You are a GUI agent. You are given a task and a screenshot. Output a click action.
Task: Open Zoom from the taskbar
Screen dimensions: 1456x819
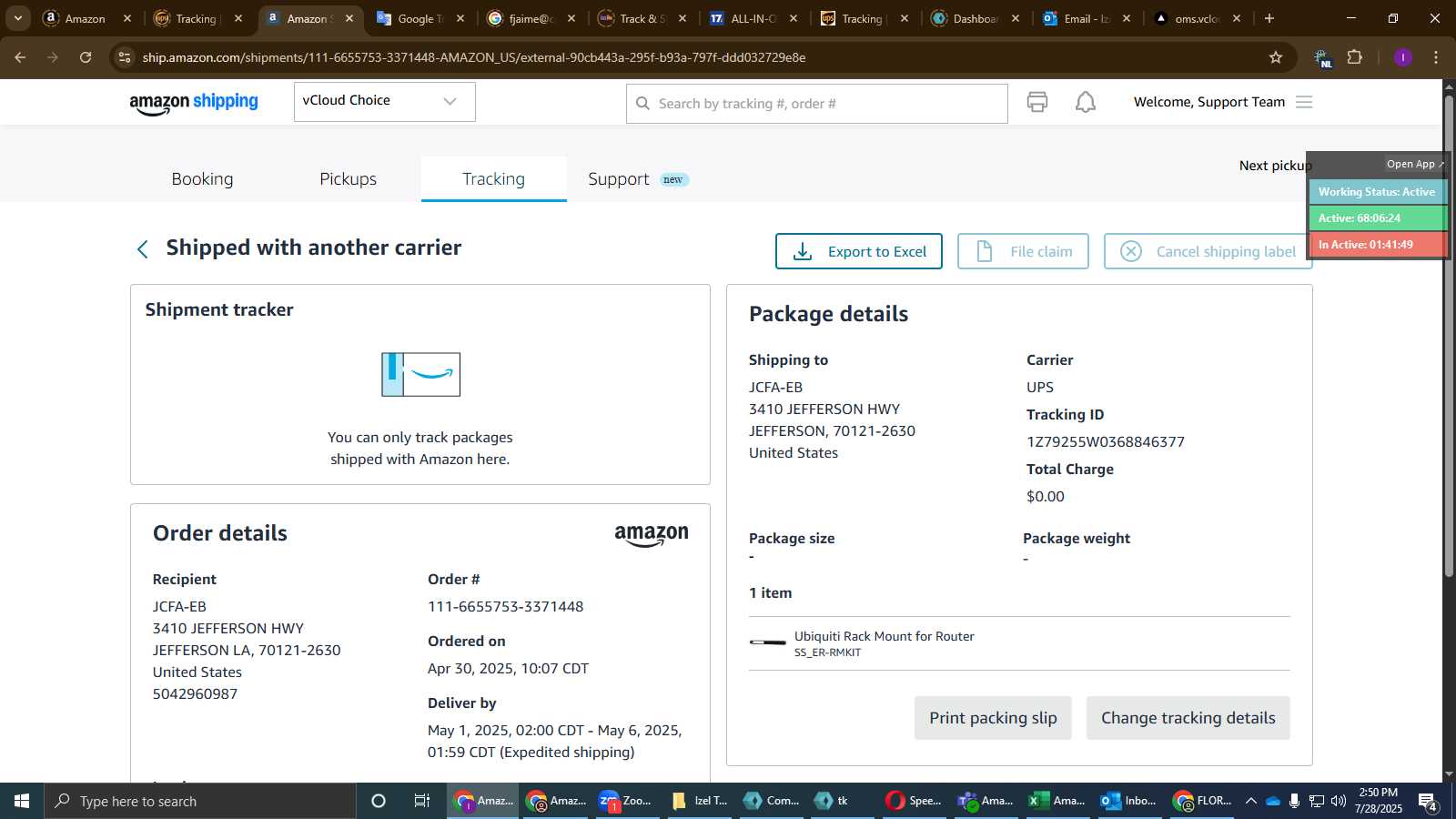point(626,801)
